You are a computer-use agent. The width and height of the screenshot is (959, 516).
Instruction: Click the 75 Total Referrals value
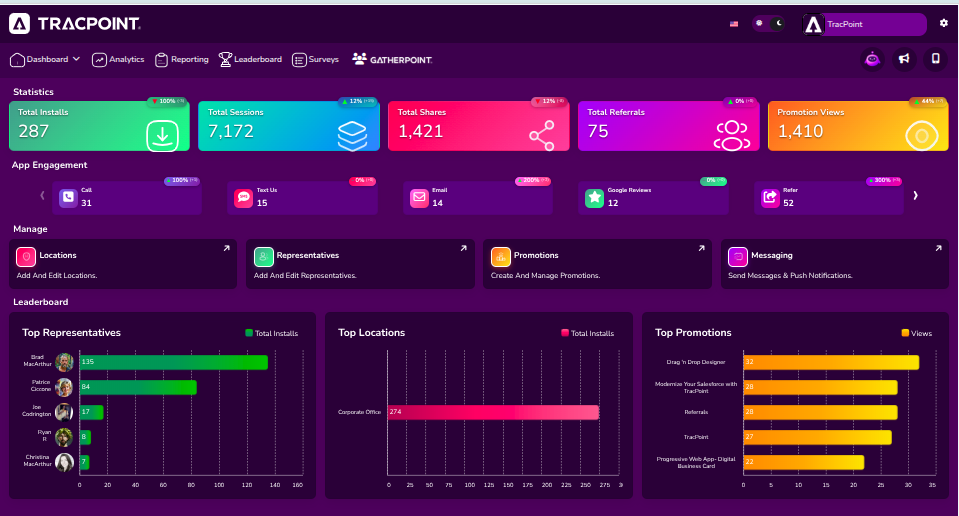point(598,131)
